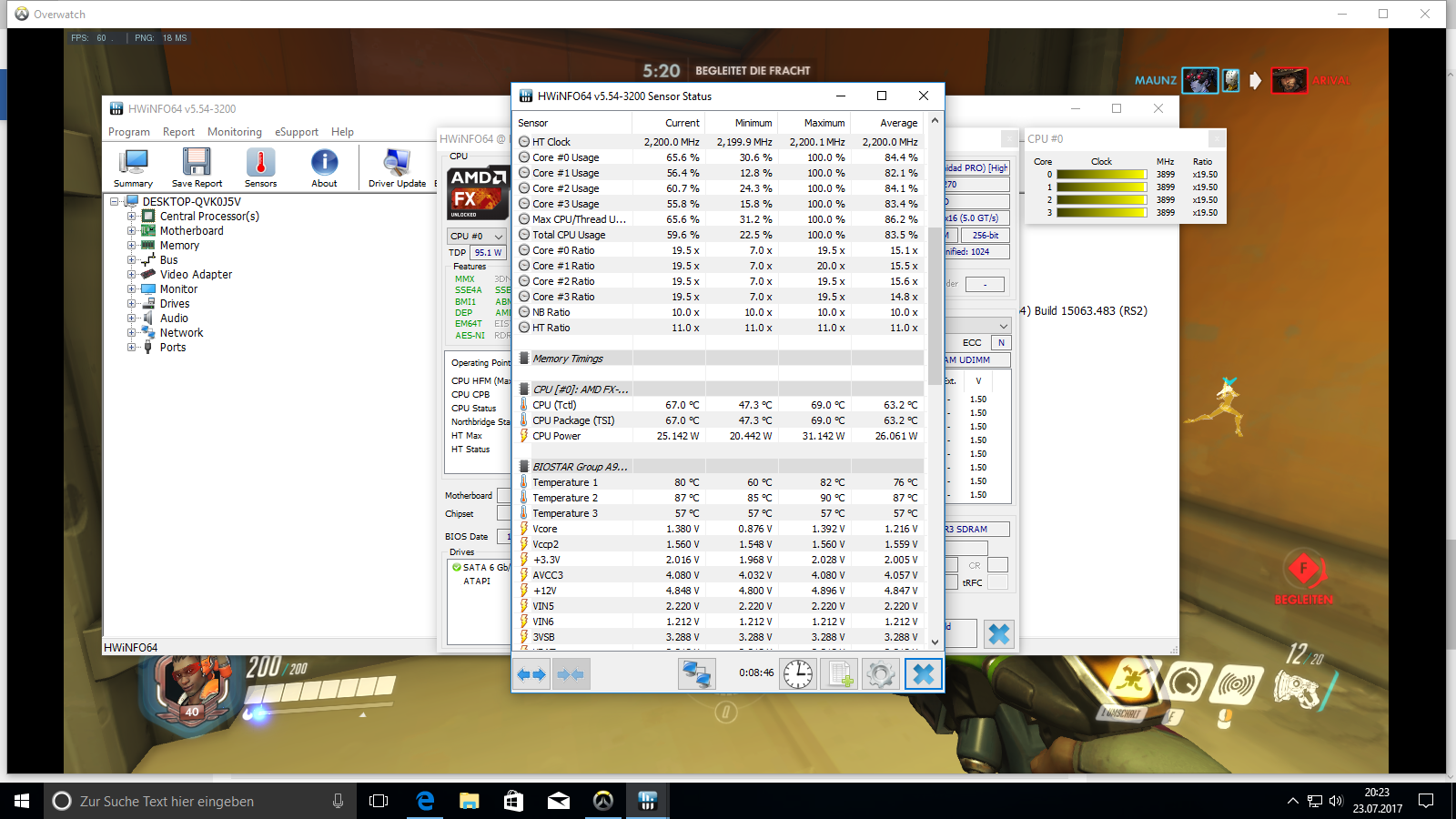
Task: Close Sensor Status with the blue X button
Action: pyautogui.click(x=924, y=674)
